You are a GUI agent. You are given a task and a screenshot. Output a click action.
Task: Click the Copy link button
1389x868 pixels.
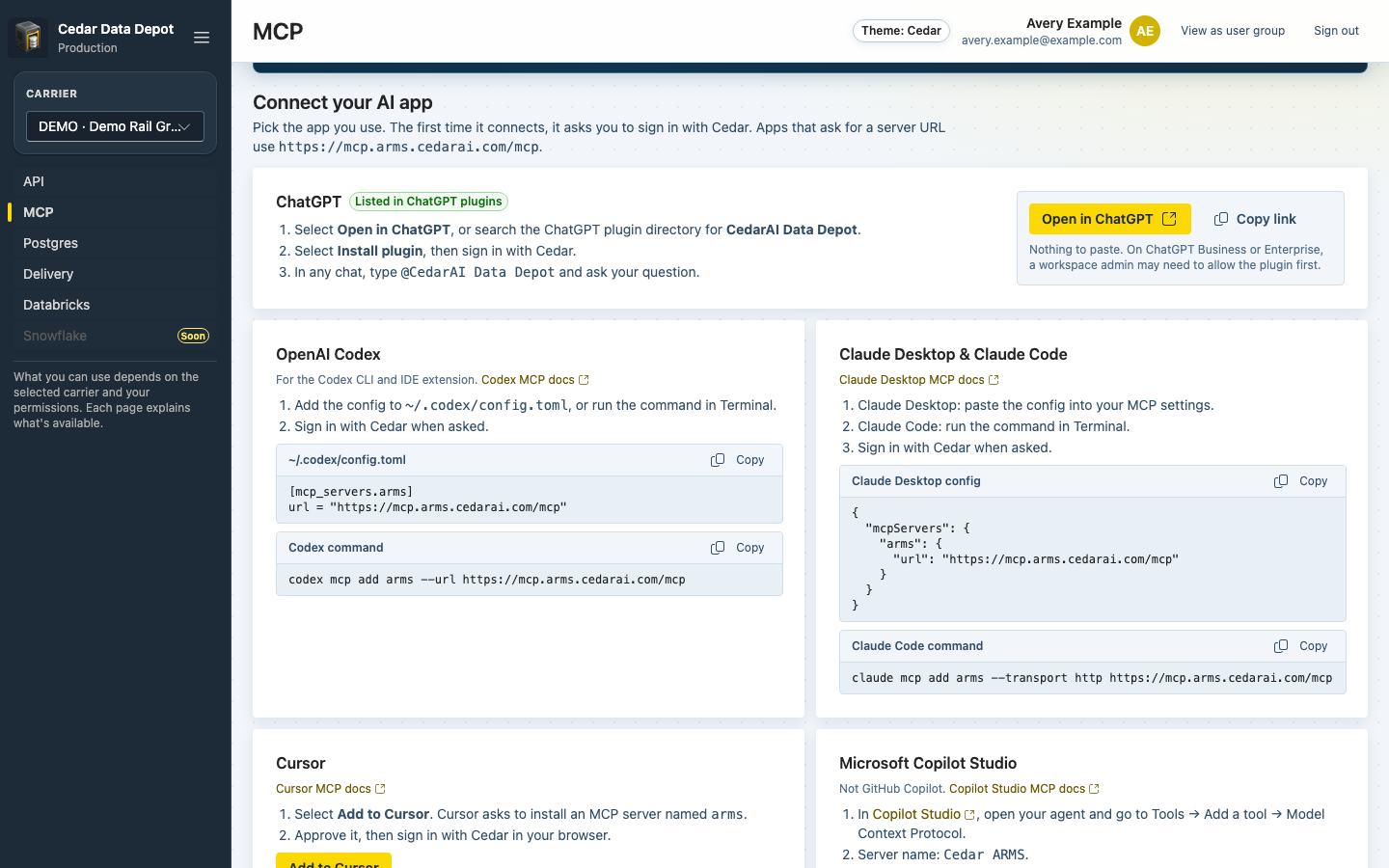(x=1255, y=219)
